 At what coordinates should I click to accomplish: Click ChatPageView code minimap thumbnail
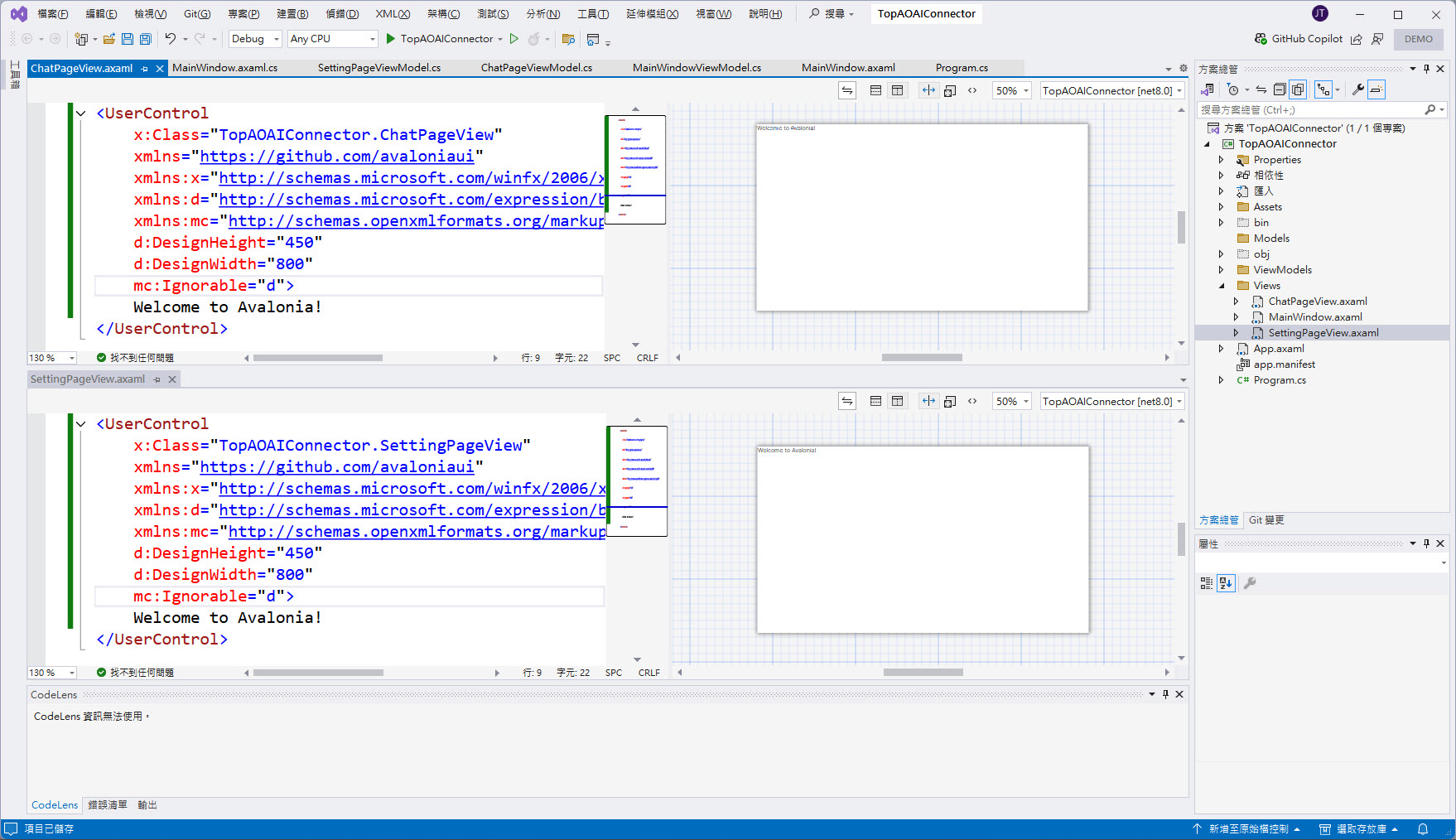[x=635, y=170]
